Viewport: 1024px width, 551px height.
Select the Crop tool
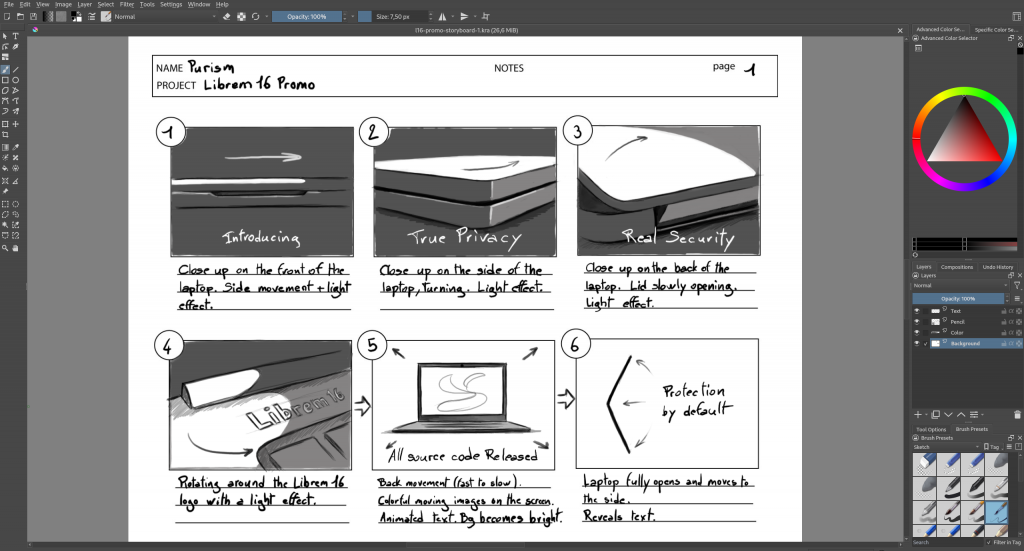coord(5,134)
